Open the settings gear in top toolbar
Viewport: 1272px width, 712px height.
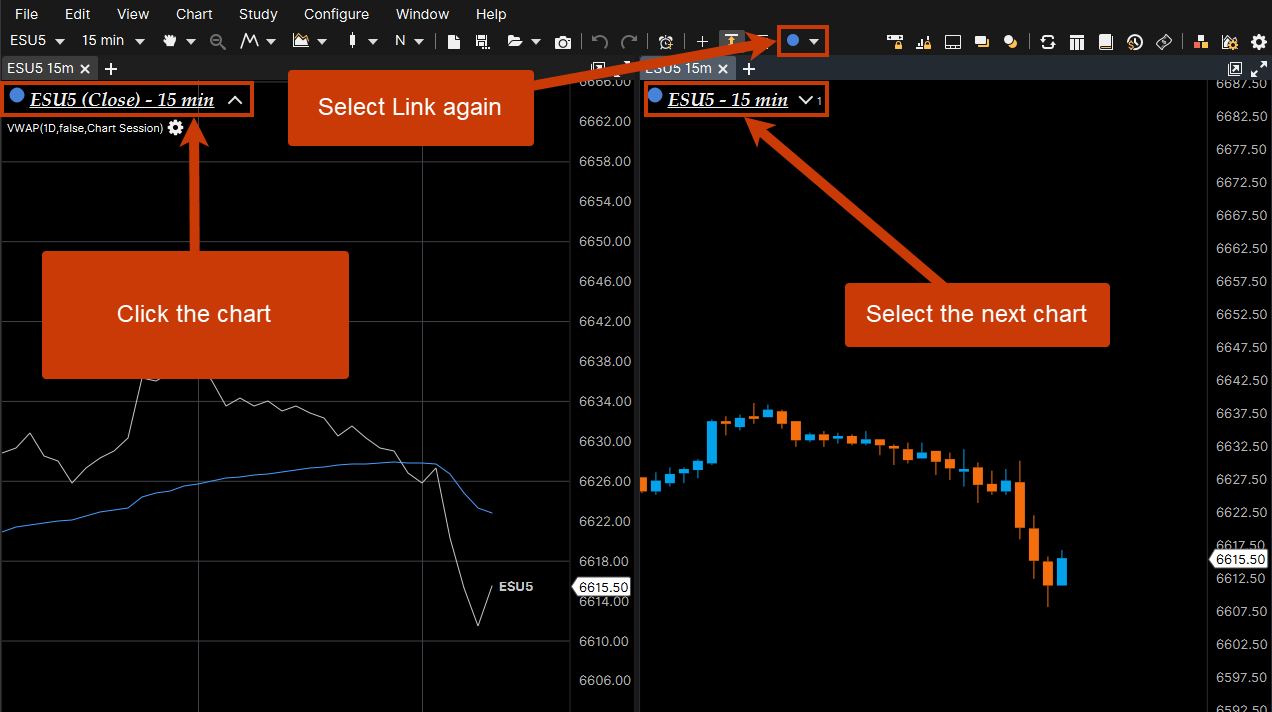point(1259,41)
